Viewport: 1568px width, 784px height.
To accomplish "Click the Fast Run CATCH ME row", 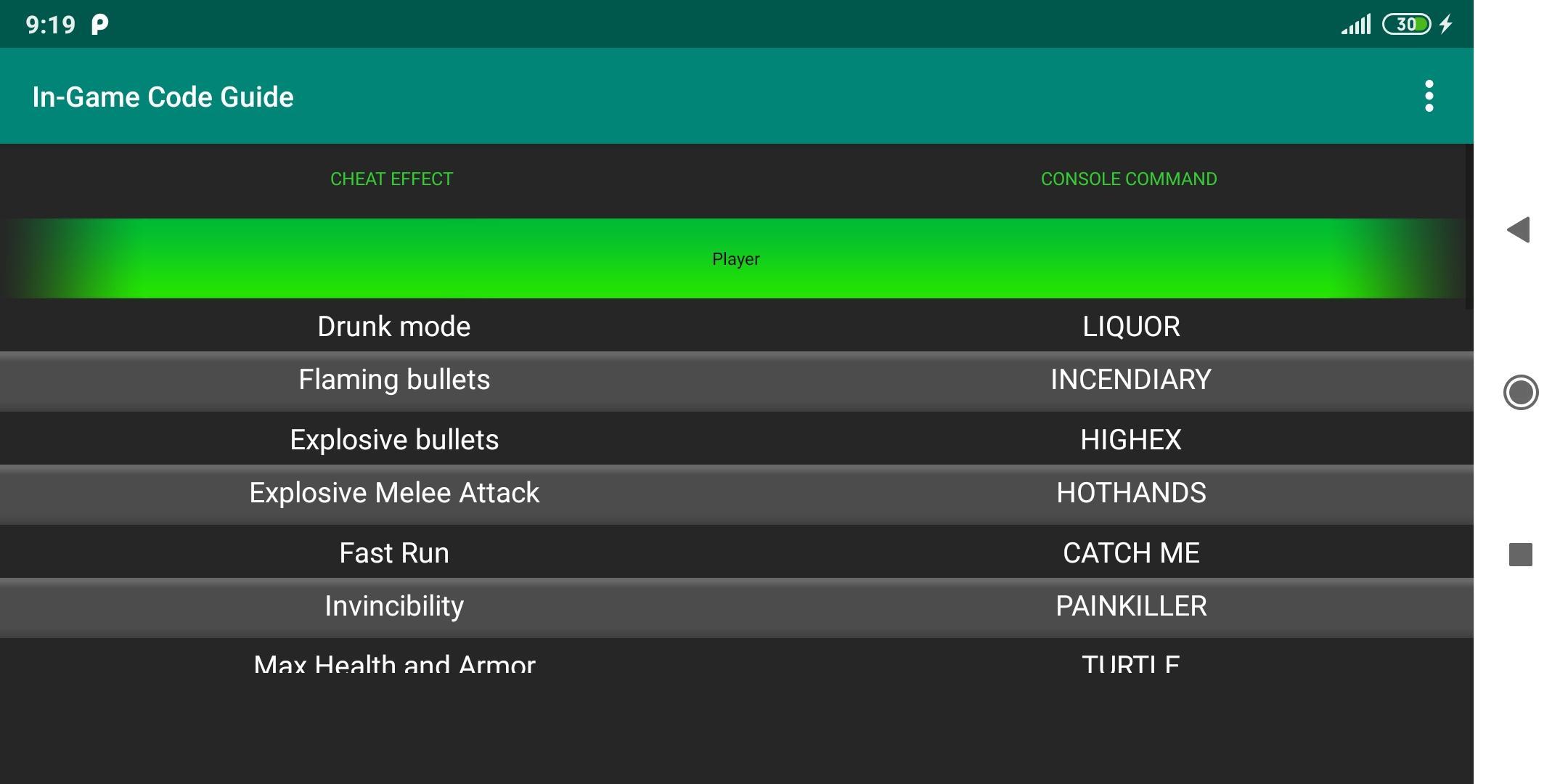I will (736, 551).
